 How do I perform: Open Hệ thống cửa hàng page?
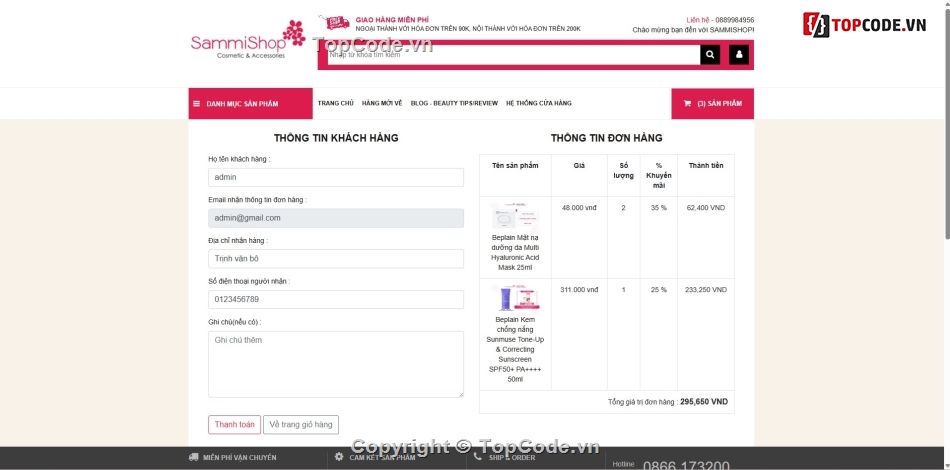click(539, 104)
